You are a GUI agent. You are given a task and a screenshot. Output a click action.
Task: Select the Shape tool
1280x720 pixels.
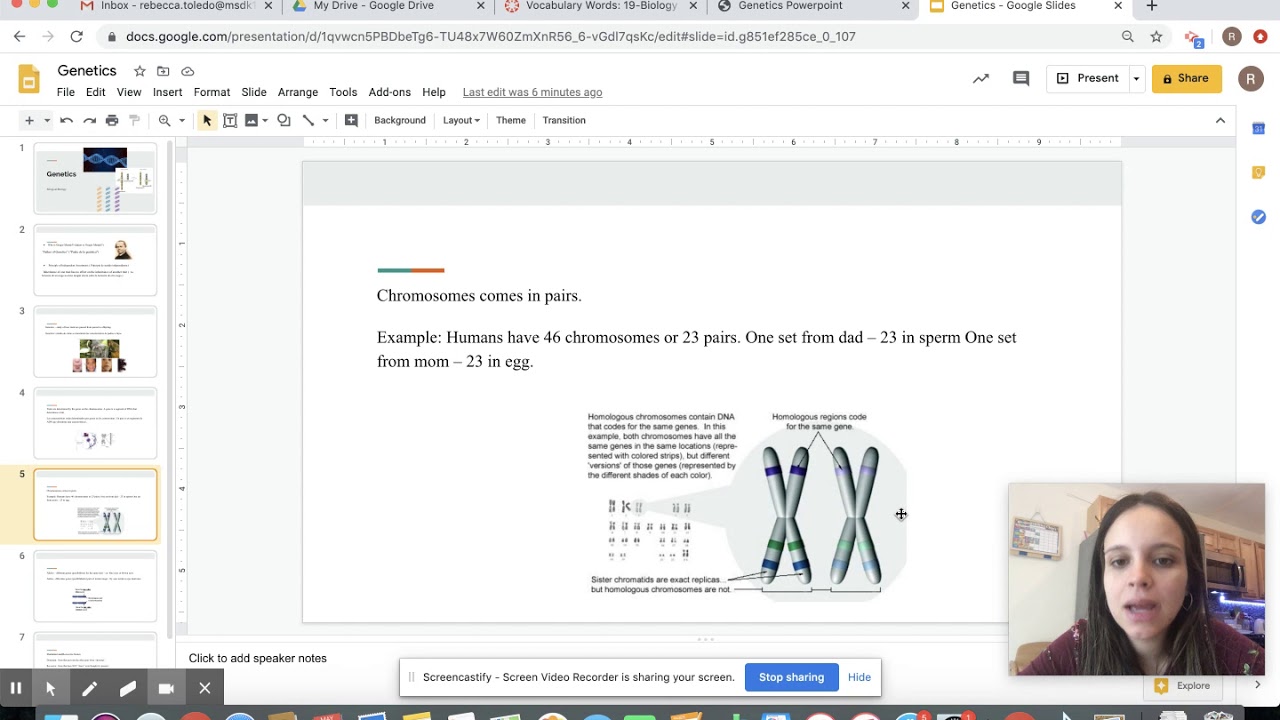pos(284,120)
